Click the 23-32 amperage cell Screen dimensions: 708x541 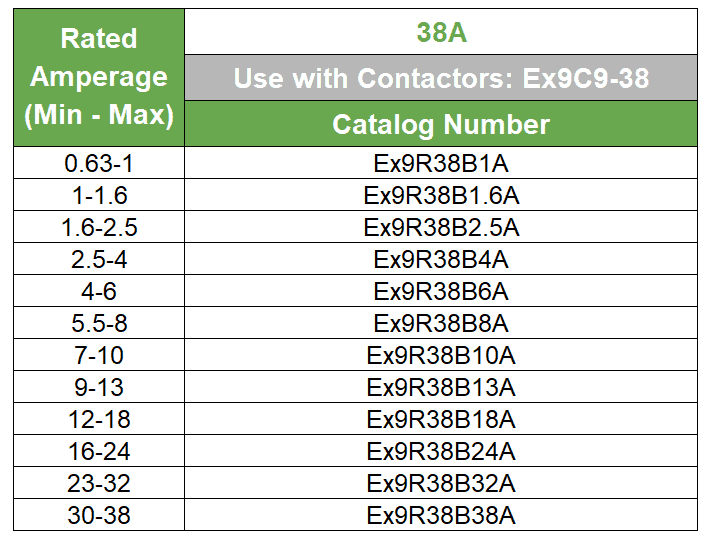[98, 483]
